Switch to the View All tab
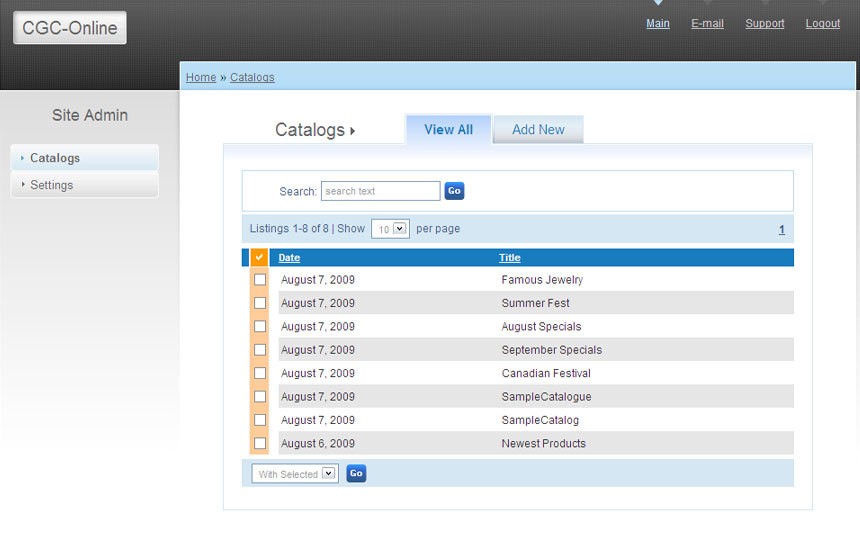Image resolution: width=860 pixels, height=538 pixels. [448, 129]
